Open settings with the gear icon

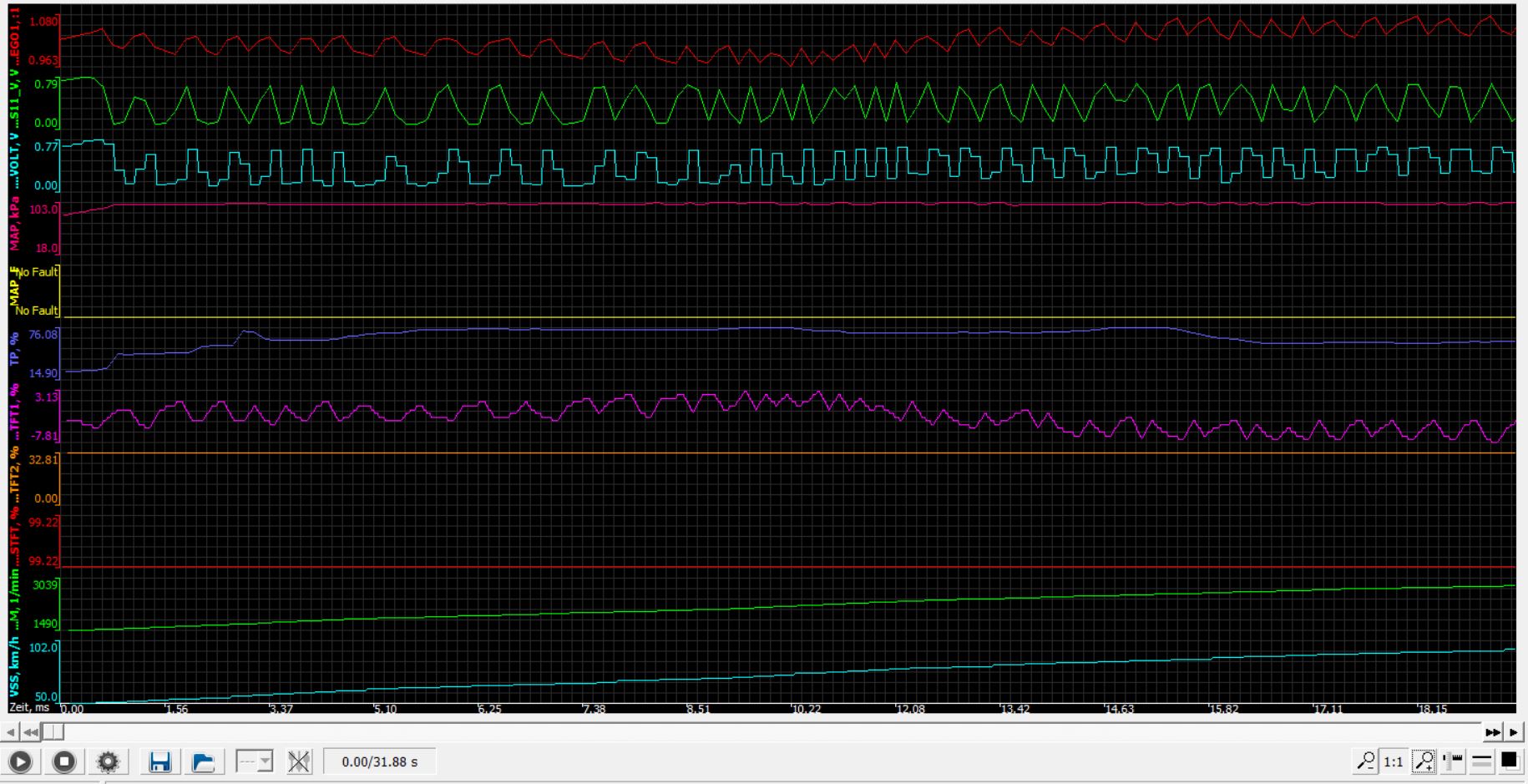(x=109, y=761)
